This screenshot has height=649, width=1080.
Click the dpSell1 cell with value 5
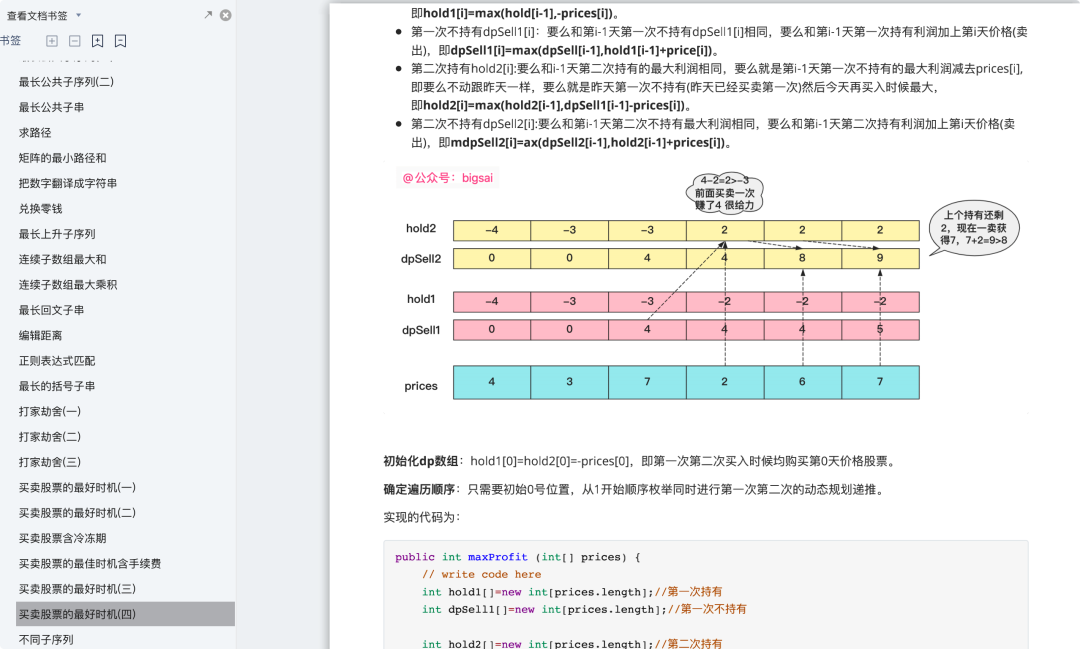[x=880, y=330]
